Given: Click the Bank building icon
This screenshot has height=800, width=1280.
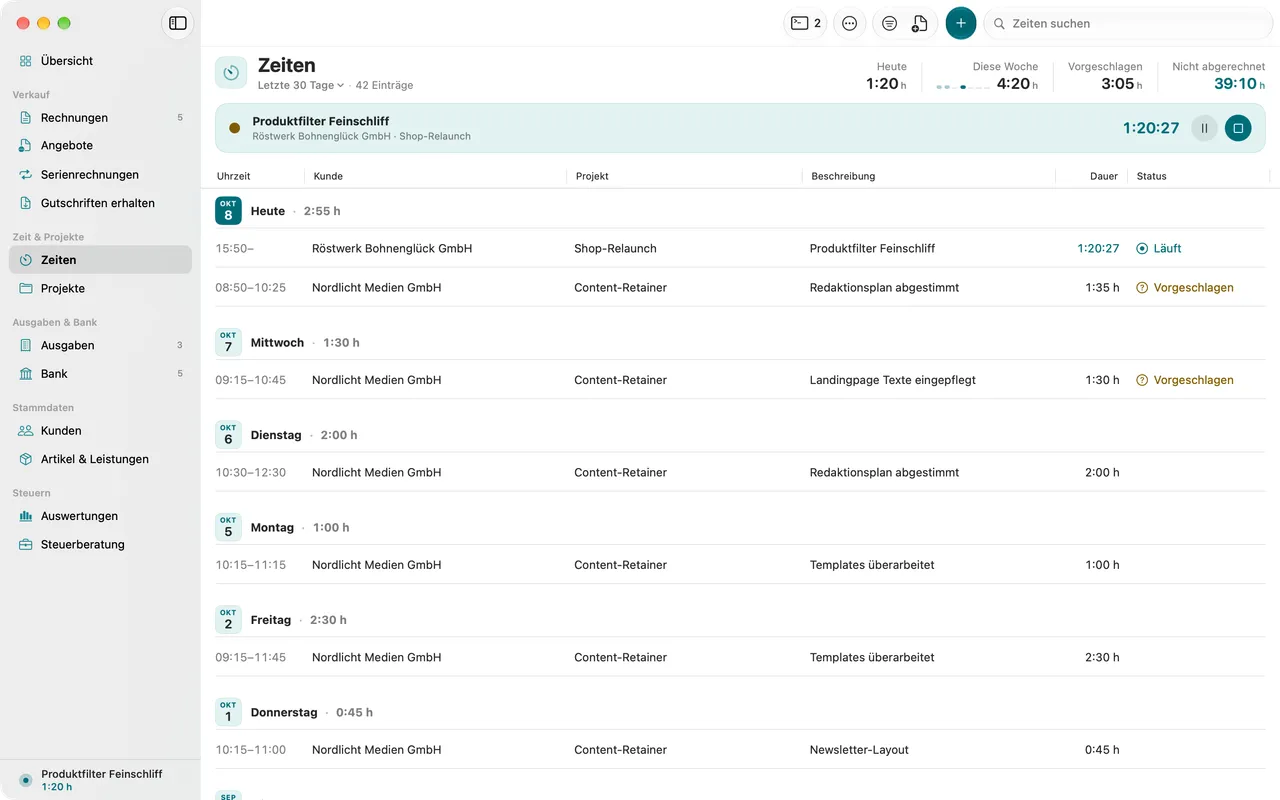Looking at the screenshot, I should 26,374.
